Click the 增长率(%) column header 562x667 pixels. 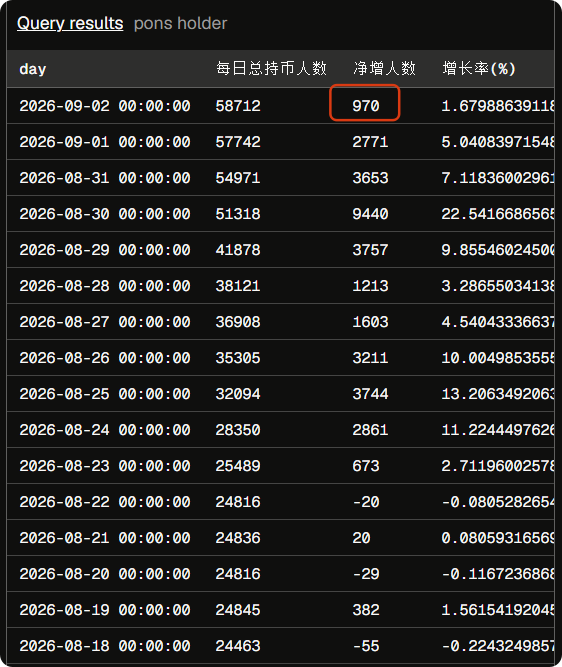point(479,68)
